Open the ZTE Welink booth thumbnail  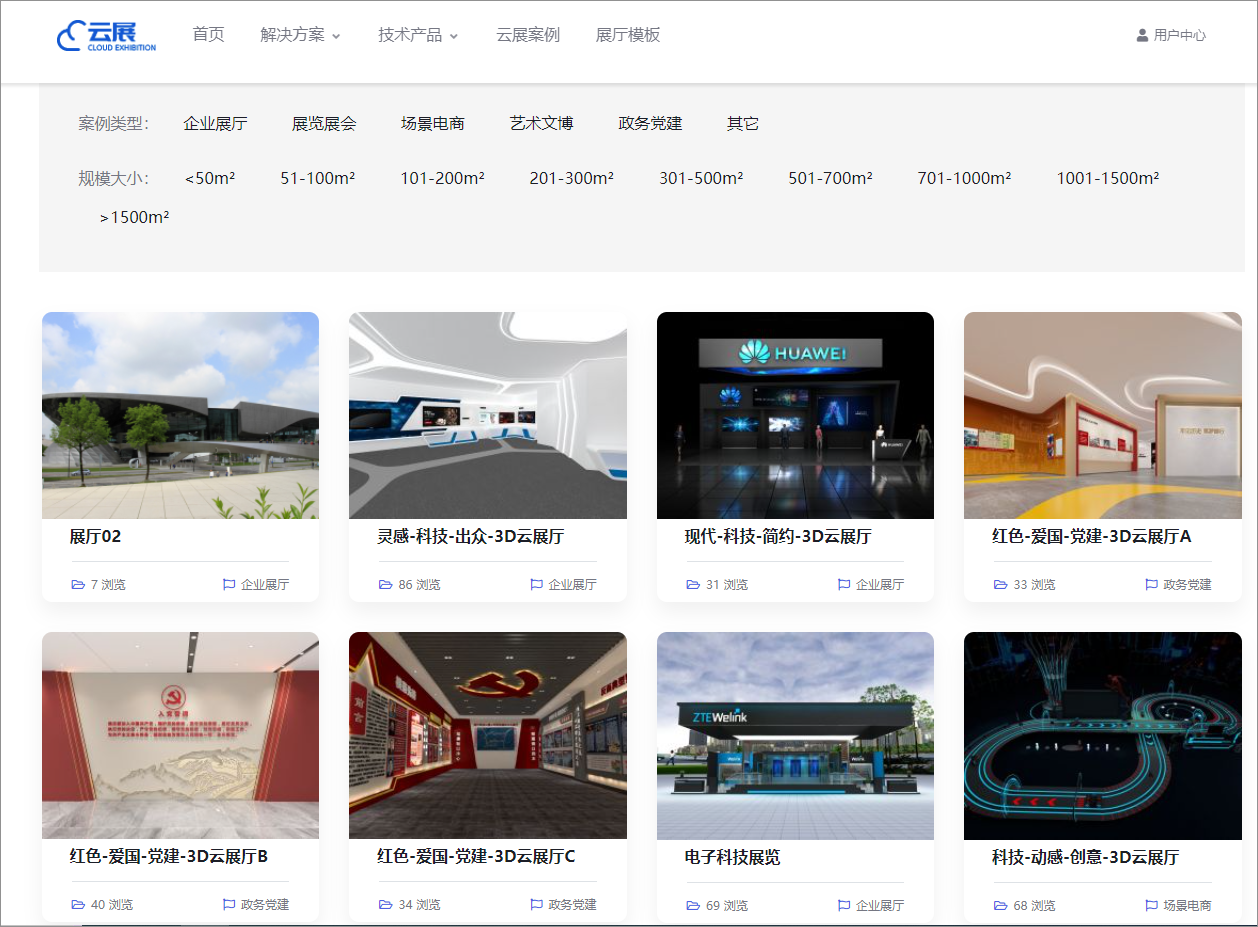[x=795, y=736]
